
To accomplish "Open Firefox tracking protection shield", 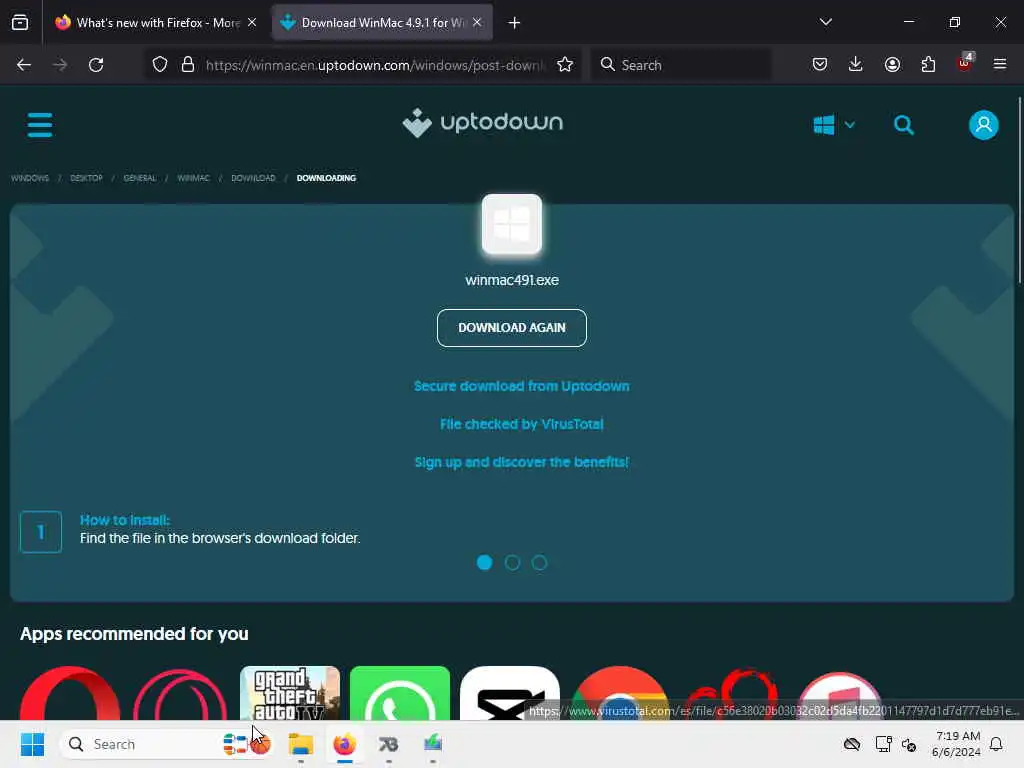I will (x=160, y=65).
